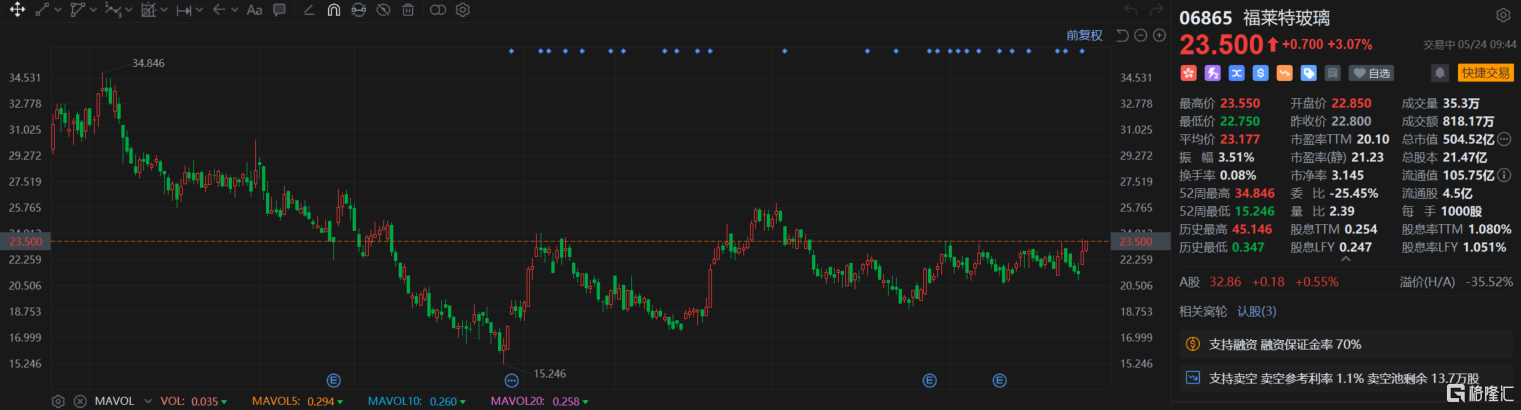The height and width of the screenshot is (410, 1521).
Task: Select the Fibonacci/Gann grid tool
Action: (148, 10)
